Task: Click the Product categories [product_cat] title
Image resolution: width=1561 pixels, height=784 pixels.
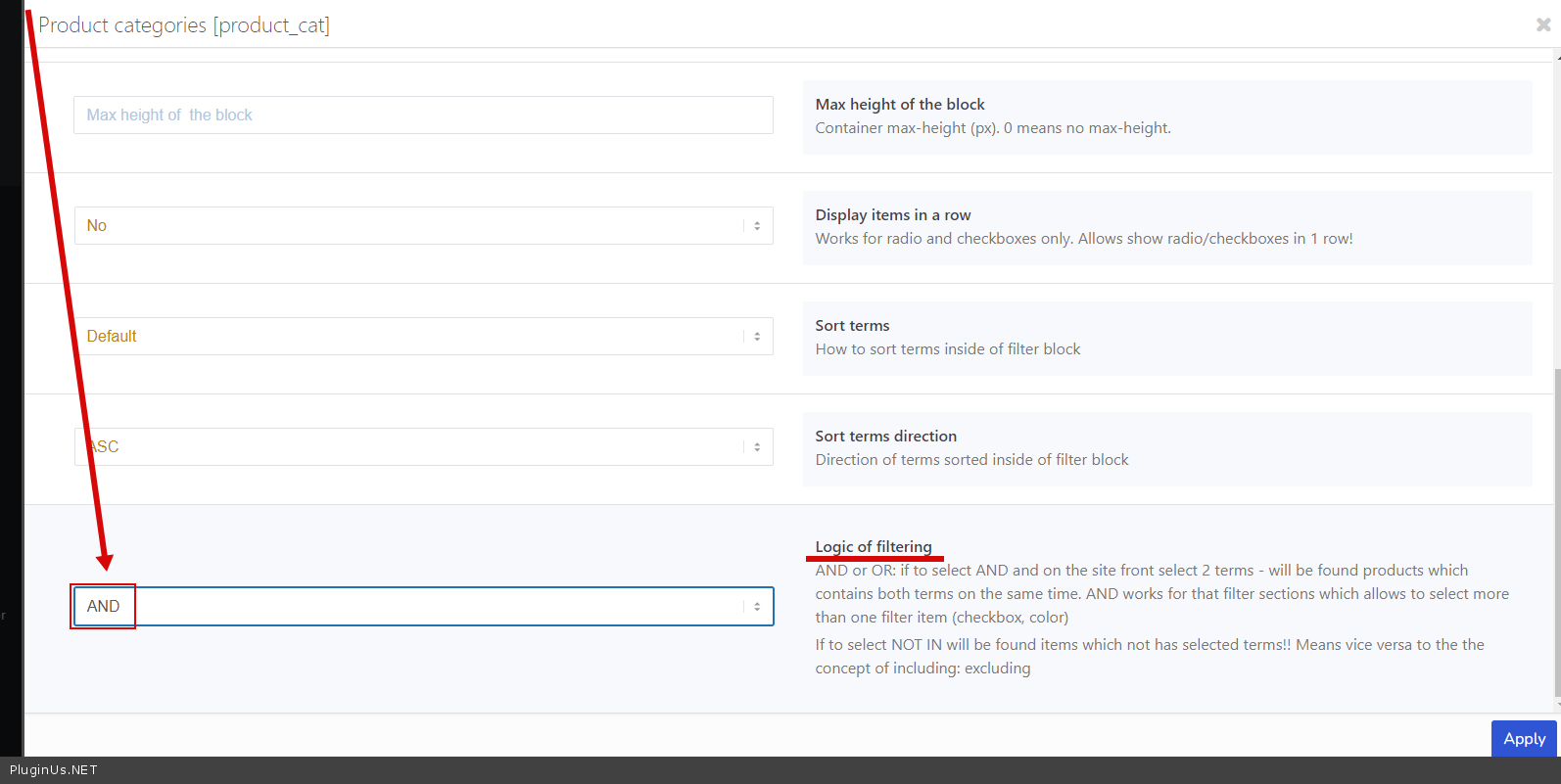Action: tap(184, 25)
